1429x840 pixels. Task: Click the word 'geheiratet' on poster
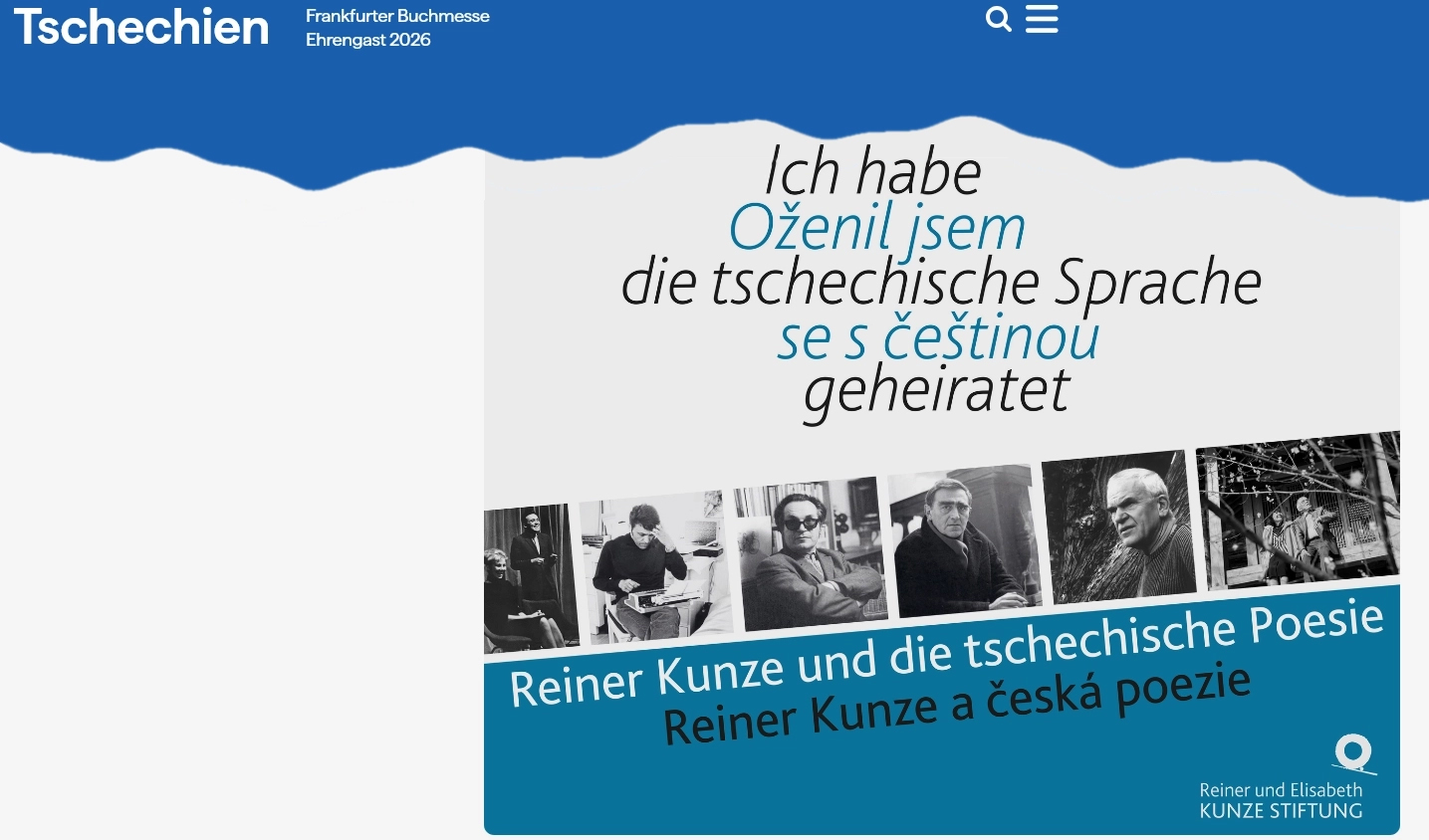pos(936,391)
